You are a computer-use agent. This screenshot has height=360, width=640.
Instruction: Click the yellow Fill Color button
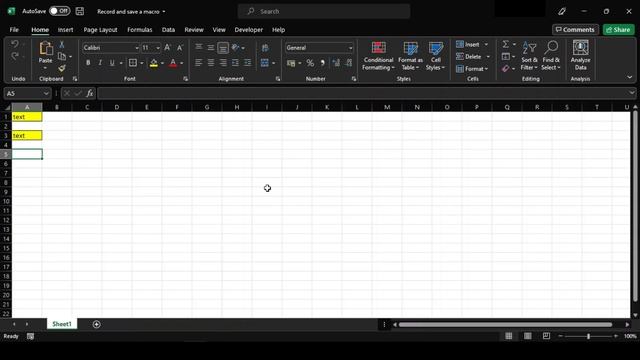click(154, 63)
